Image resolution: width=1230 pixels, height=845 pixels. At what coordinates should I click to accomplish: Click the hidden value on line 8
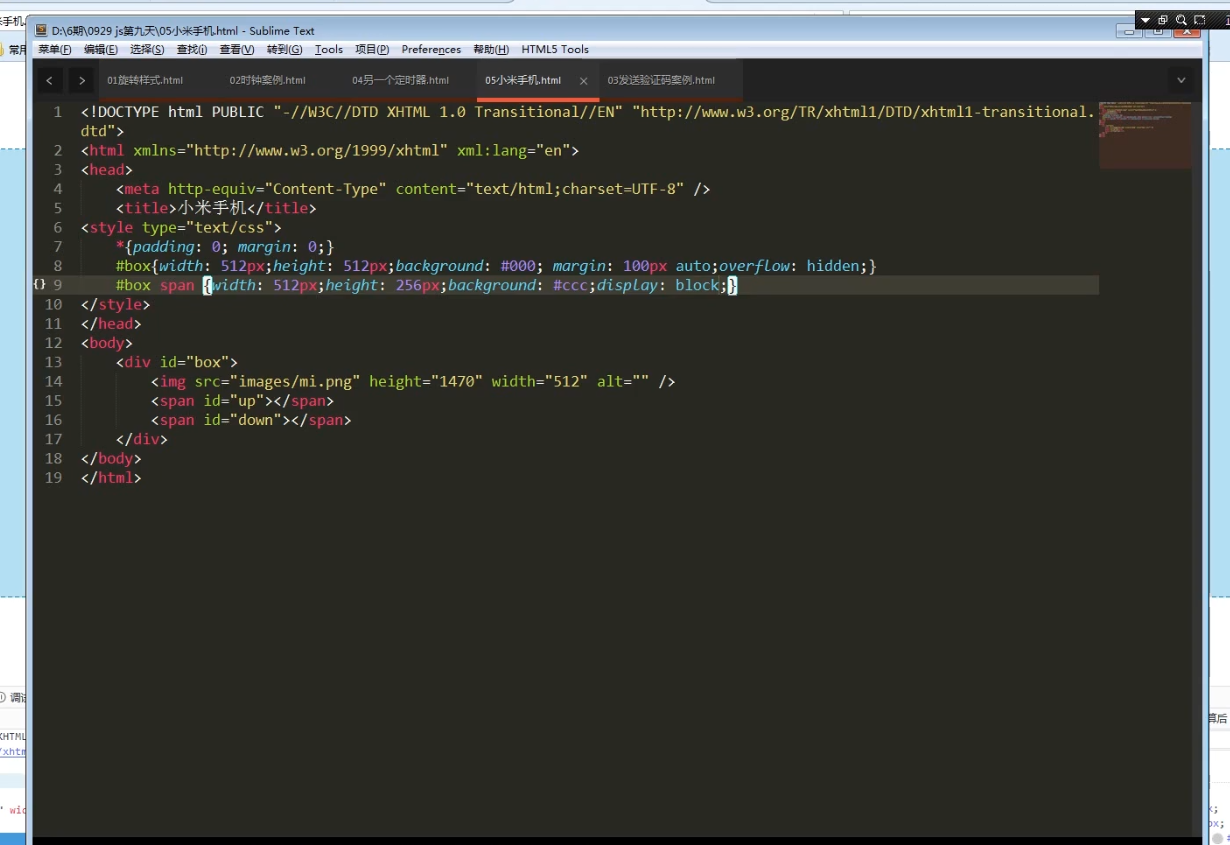coord(832,266)
